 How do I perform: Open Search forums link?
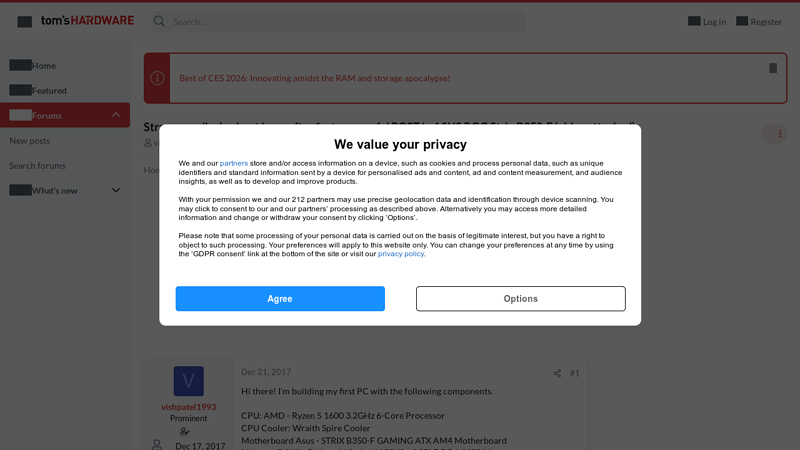coord(38,166)
